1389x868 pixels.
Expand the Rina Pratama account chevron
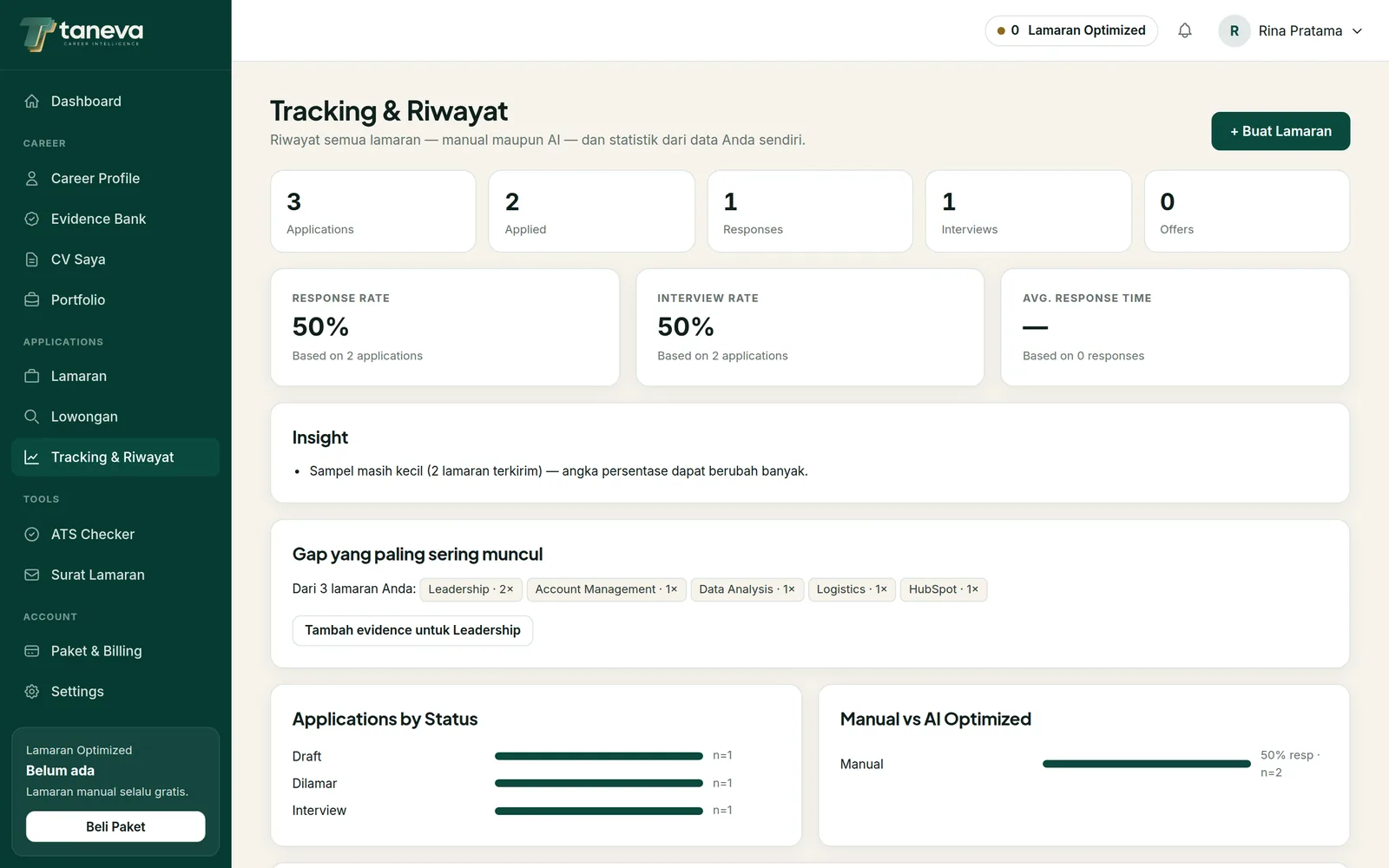[1358, 30]
